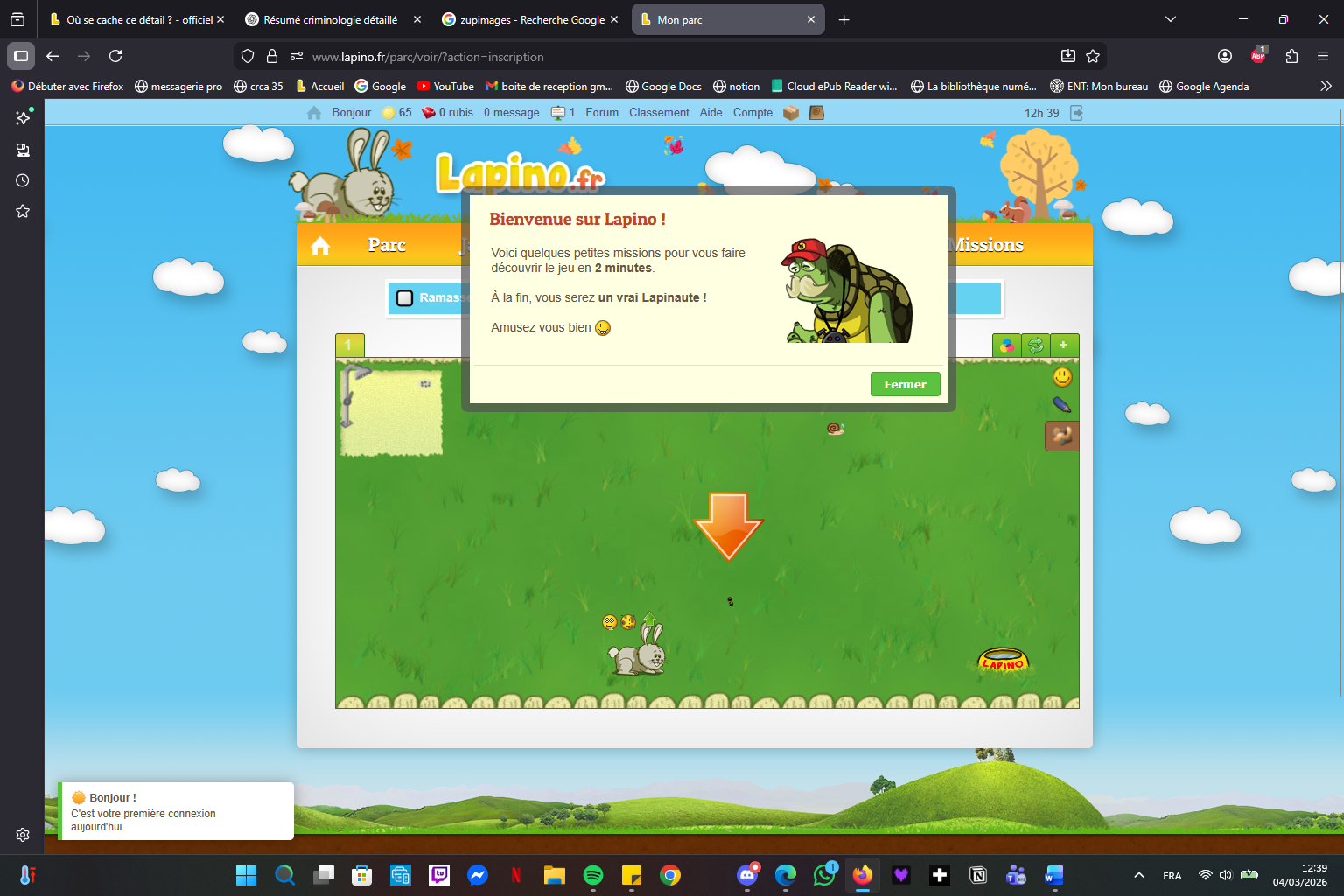Open the Missions menu in orange bar
This screenshot has height=896, width=1344.
pos(986,245)
